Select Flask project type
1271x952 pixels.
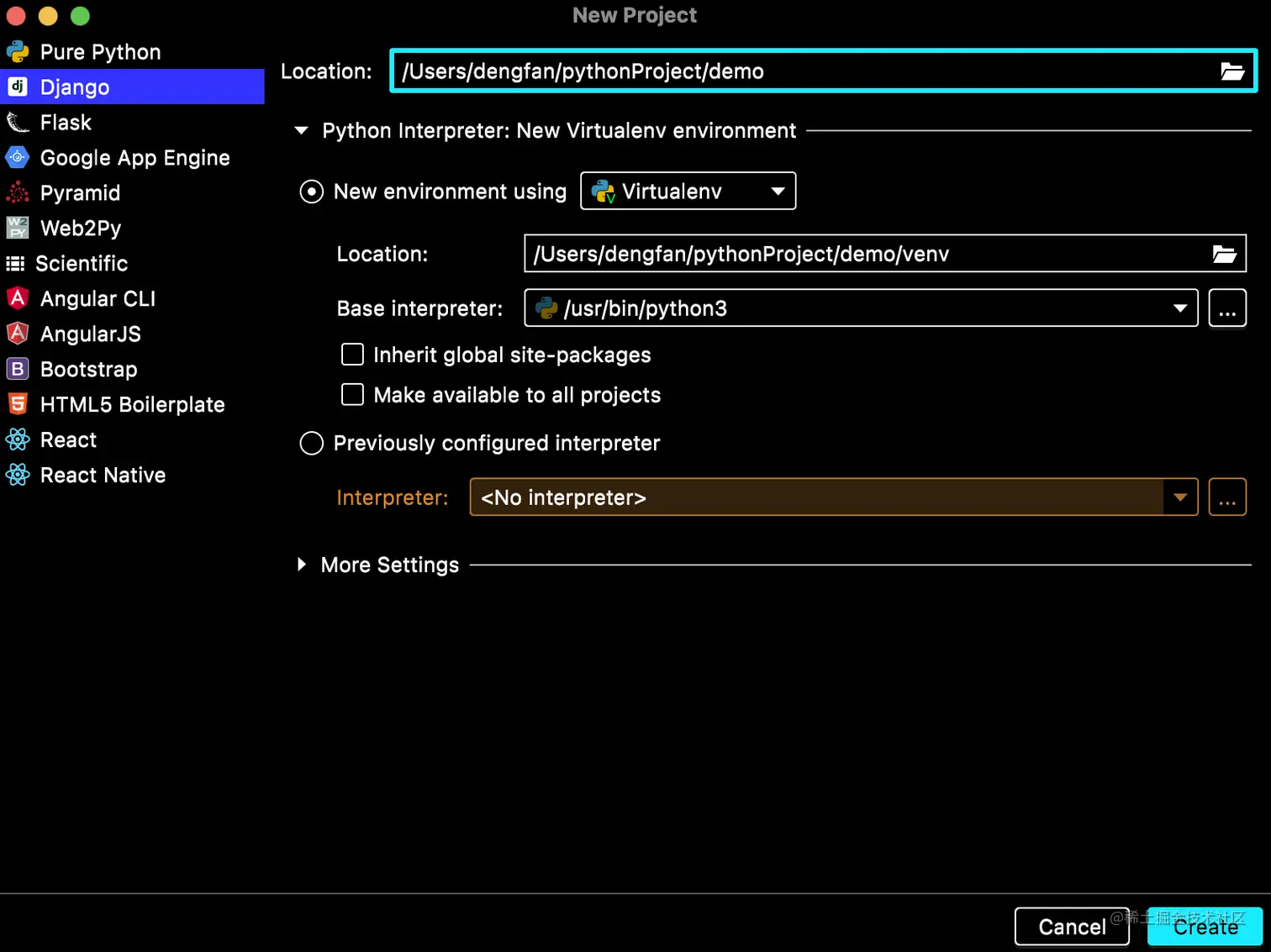(x=132, y=123)
